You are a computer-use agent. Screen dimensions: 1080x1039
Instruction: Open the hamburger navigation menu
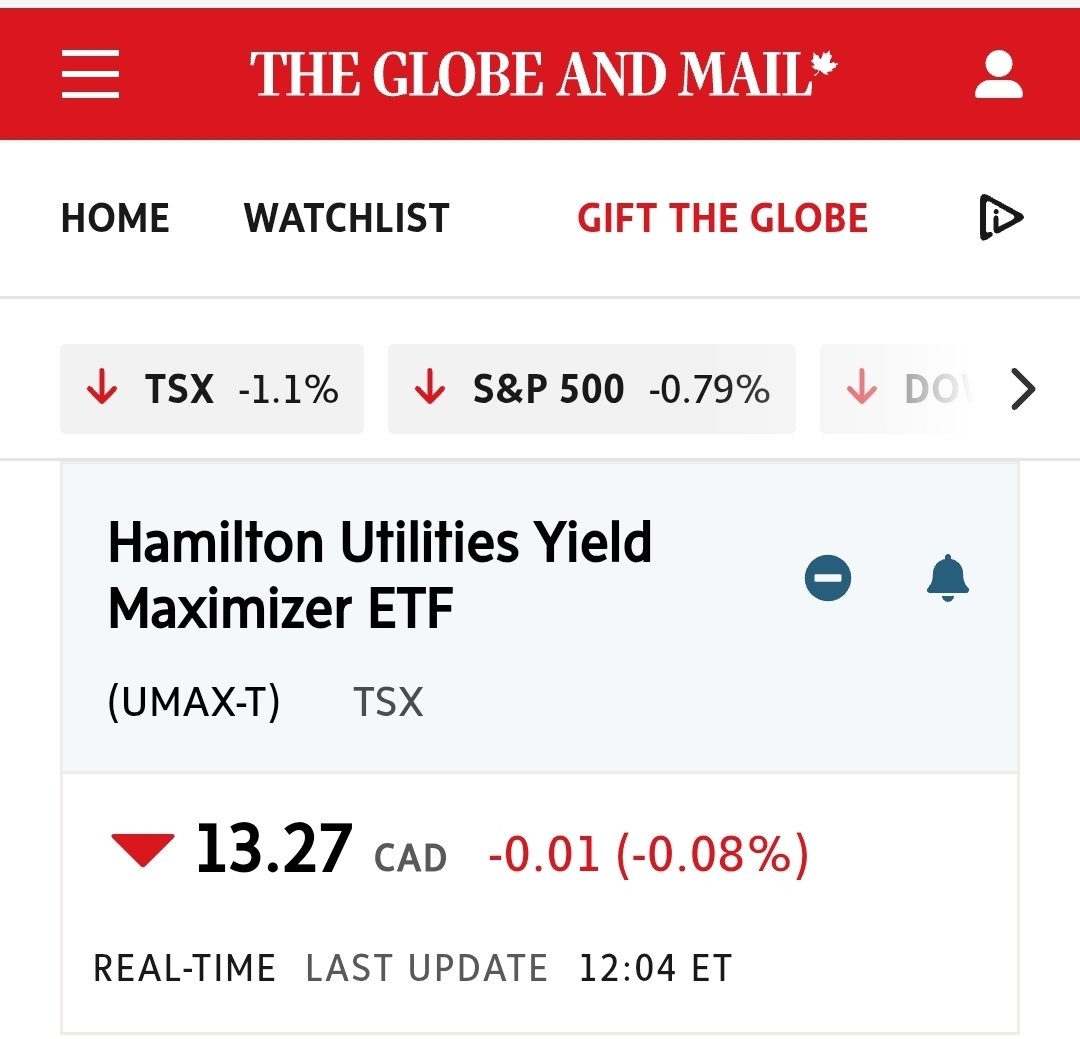click(x=90, y=75)
